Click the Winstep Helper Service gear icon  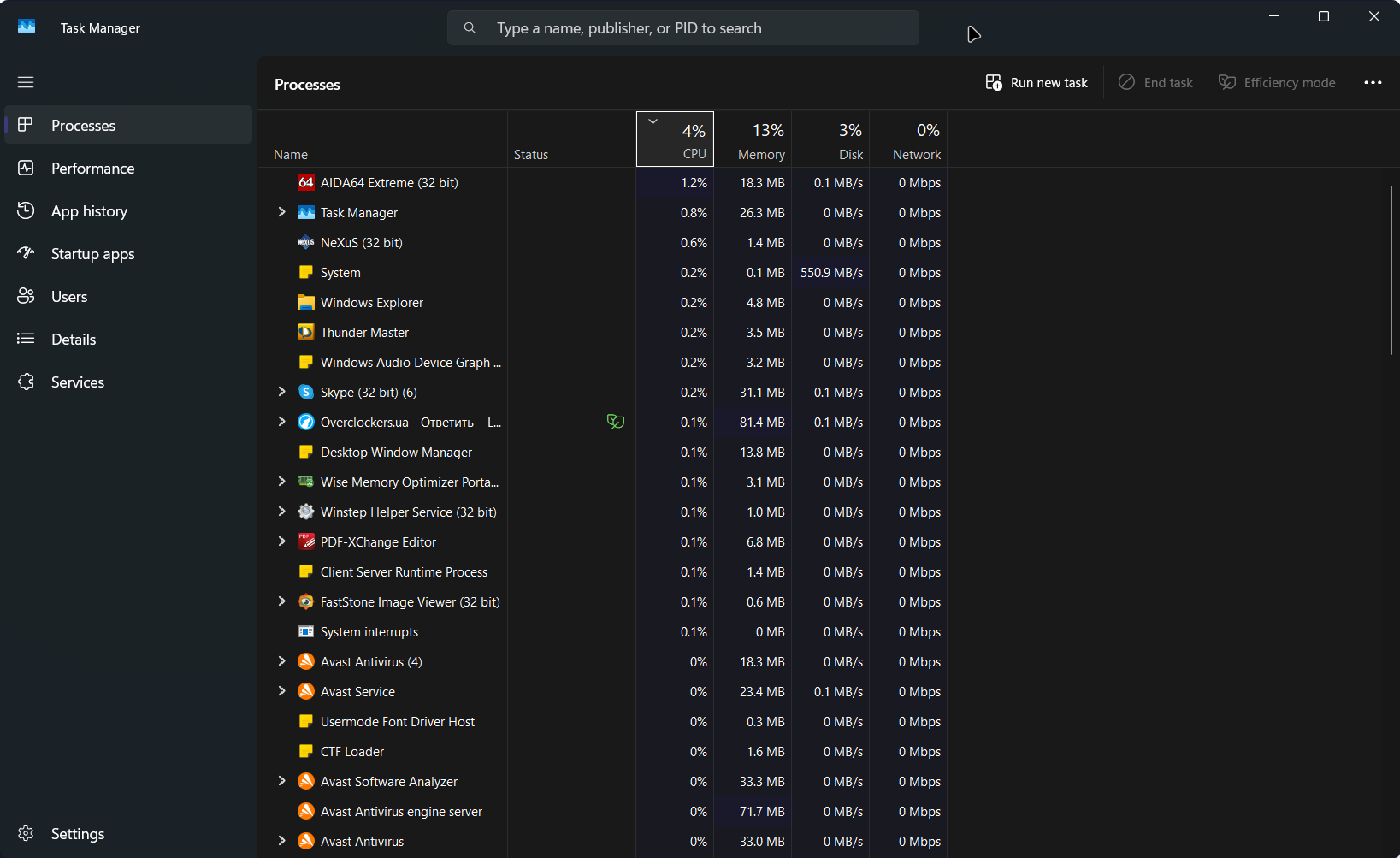[305, 512]
